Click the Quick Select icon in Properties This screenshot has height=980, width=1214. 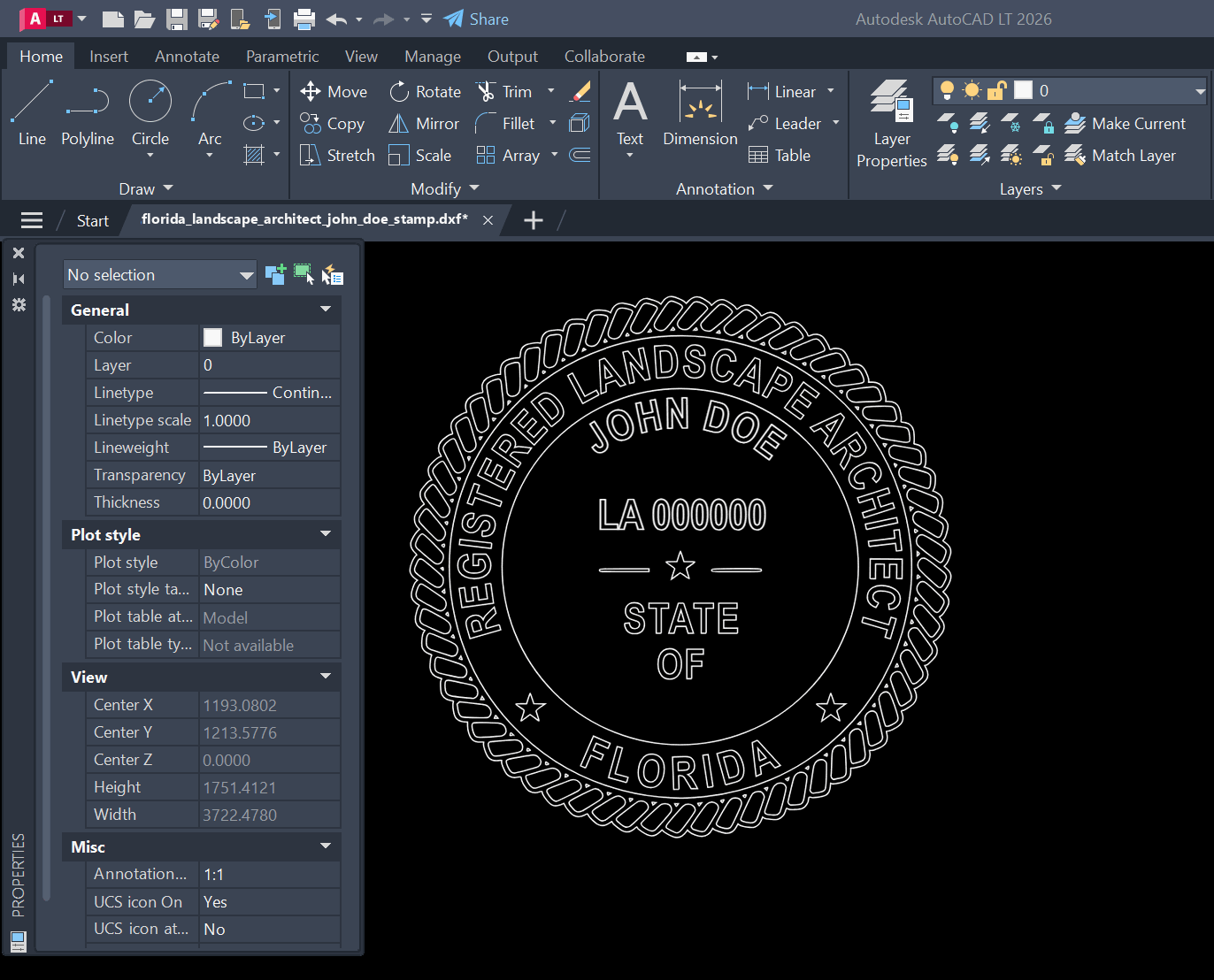(x=332, y=274)
